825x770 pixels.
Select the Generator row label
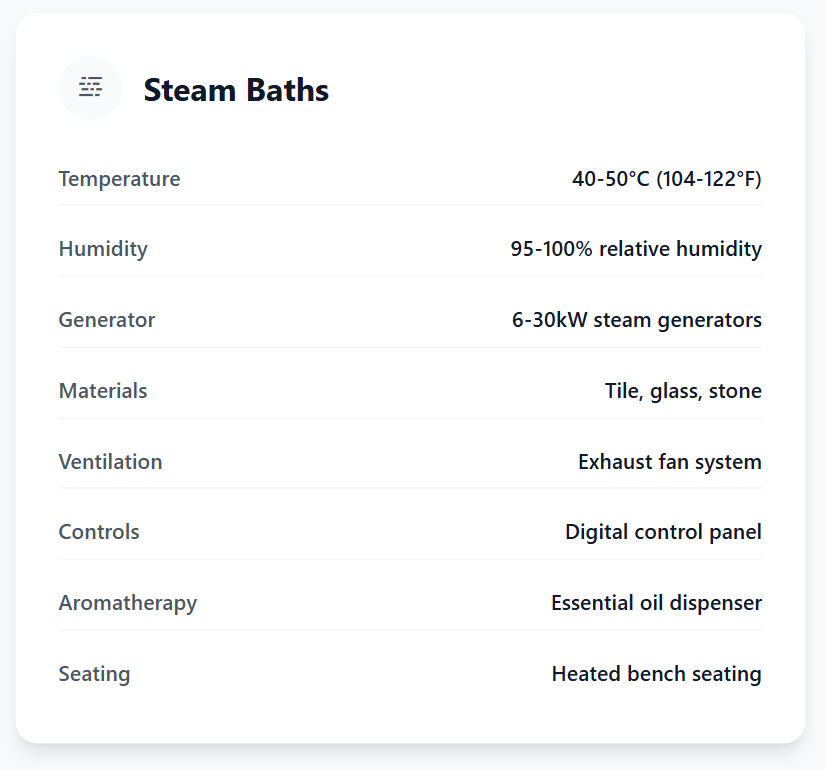click(x=107, y=320)
